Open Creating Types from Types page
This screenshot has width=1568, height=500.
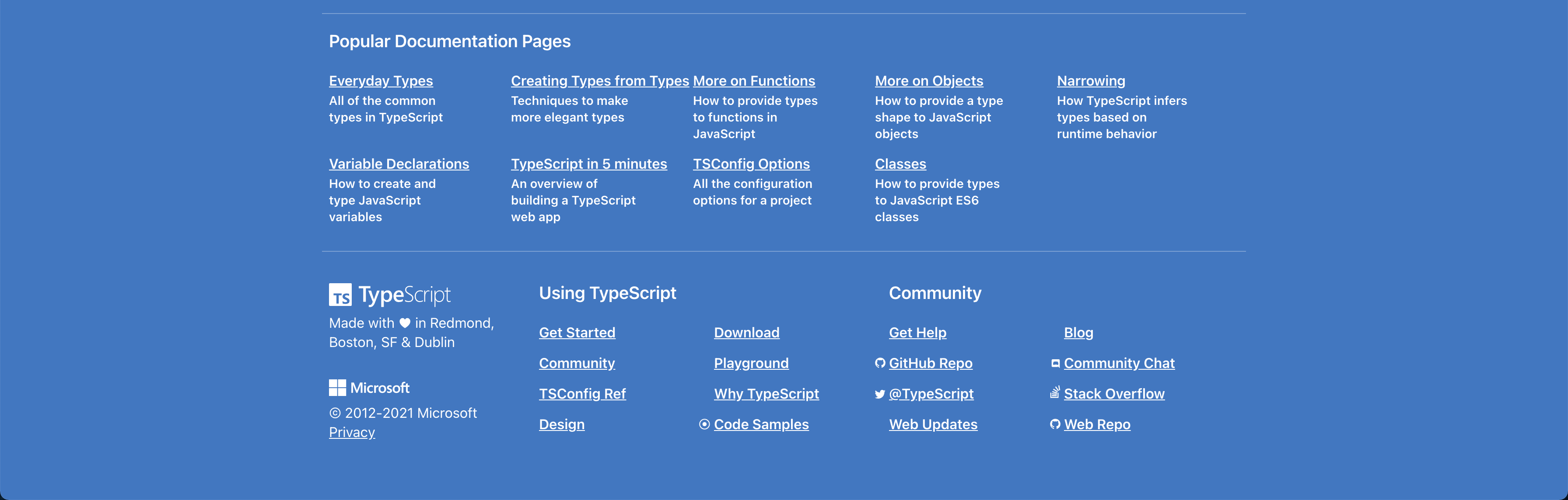(x=599, y=81)
